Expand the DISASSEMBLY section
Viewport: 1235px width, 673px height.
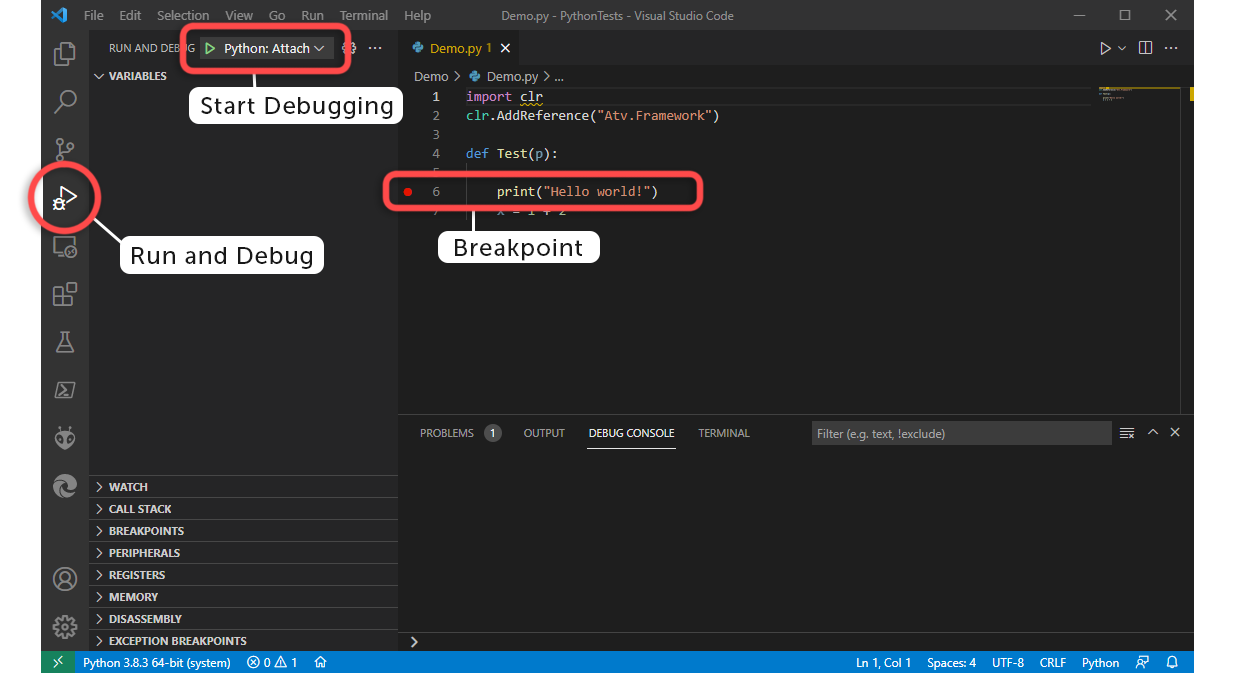coord(243,619)
